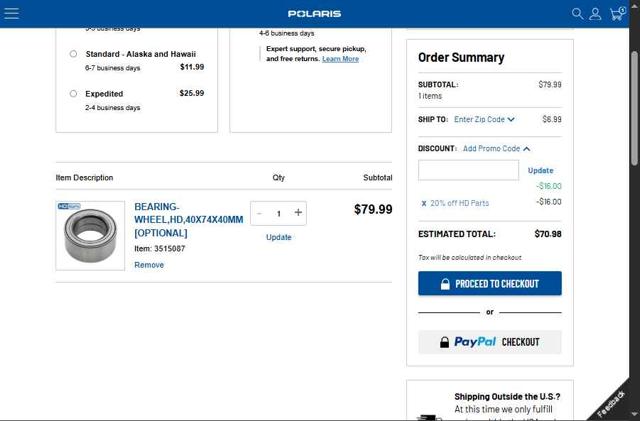
Task: Click Proceed to Checkout button
Action: pyautogui.click(x=490, y=284)
